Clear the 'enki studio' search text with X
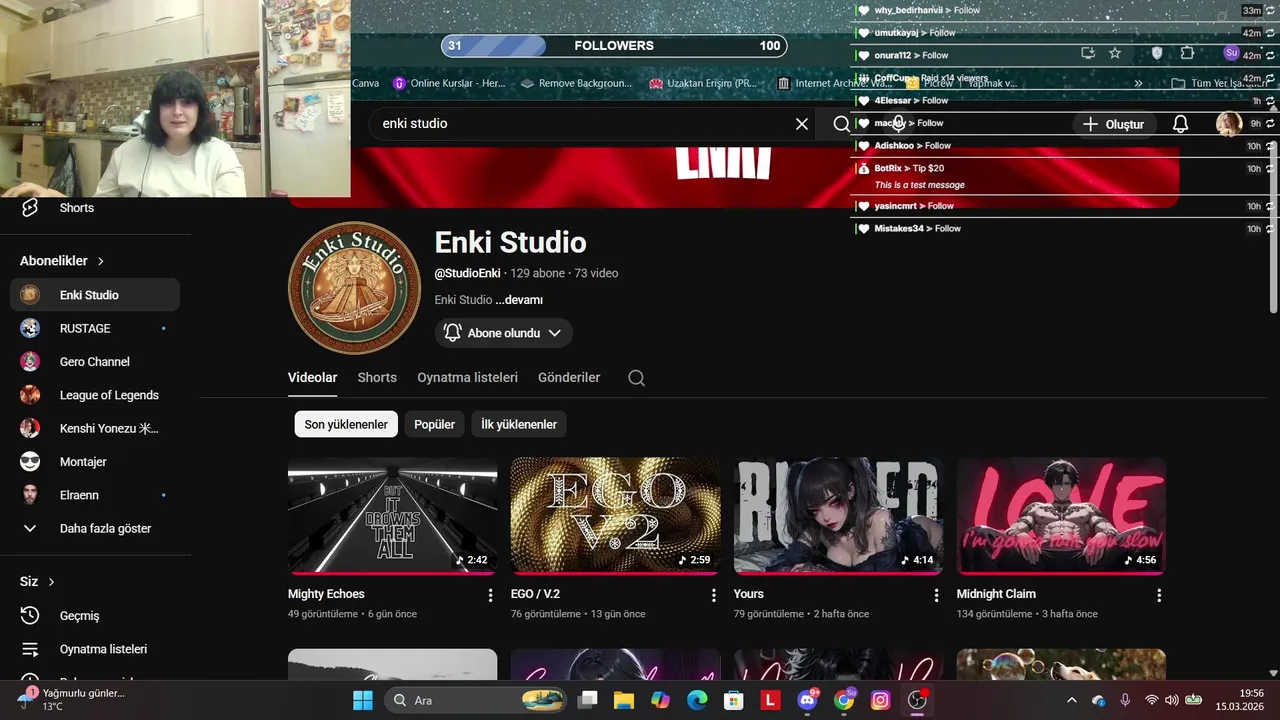This screenshot has width=1280, height=720. pos(801,124)
